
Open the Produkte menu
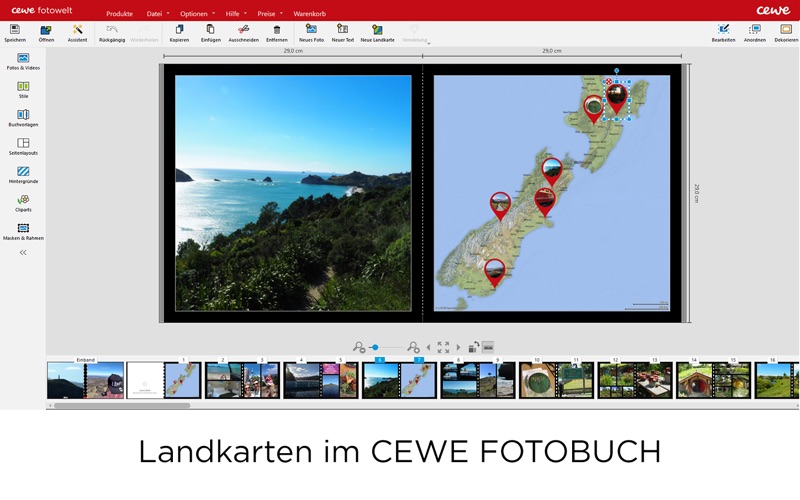(x=119, y=14)
